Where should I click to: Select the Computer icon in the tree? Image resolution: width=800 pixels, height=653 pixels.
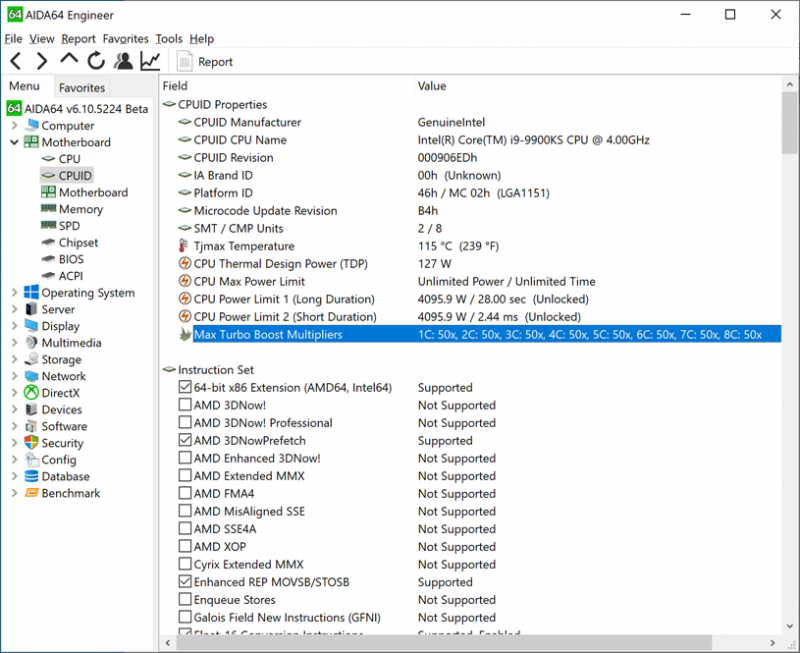pyautogui.click(x=32, y=125)
